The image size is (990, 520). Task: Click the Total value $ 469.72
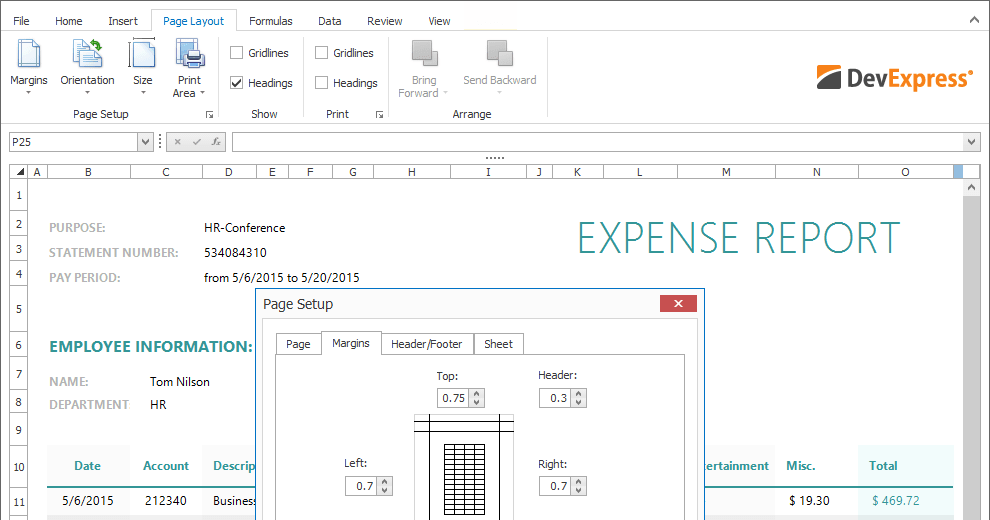pos(895,500)
